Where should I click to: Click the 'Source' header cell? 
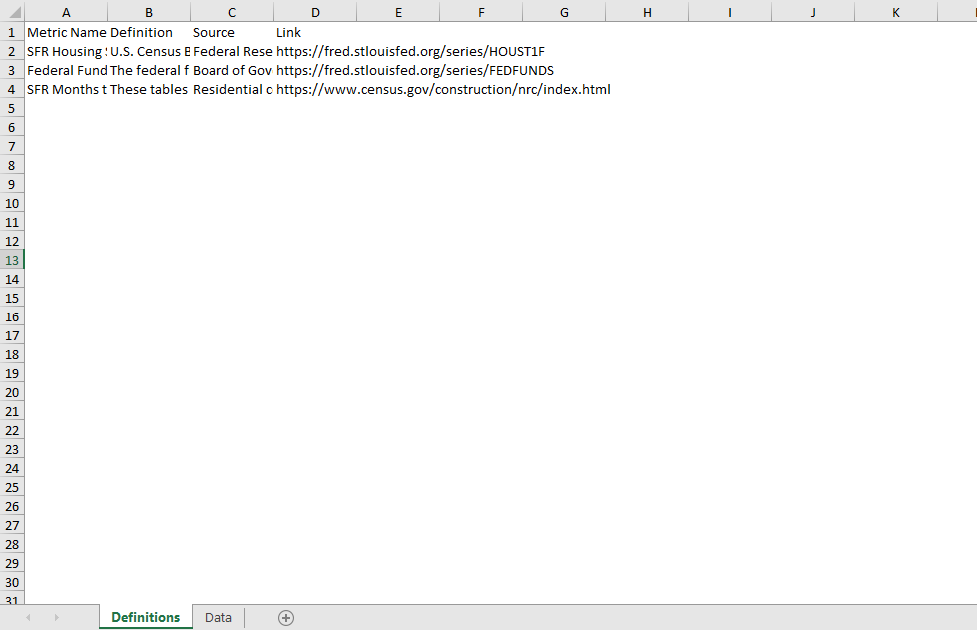tap(232, 32)
